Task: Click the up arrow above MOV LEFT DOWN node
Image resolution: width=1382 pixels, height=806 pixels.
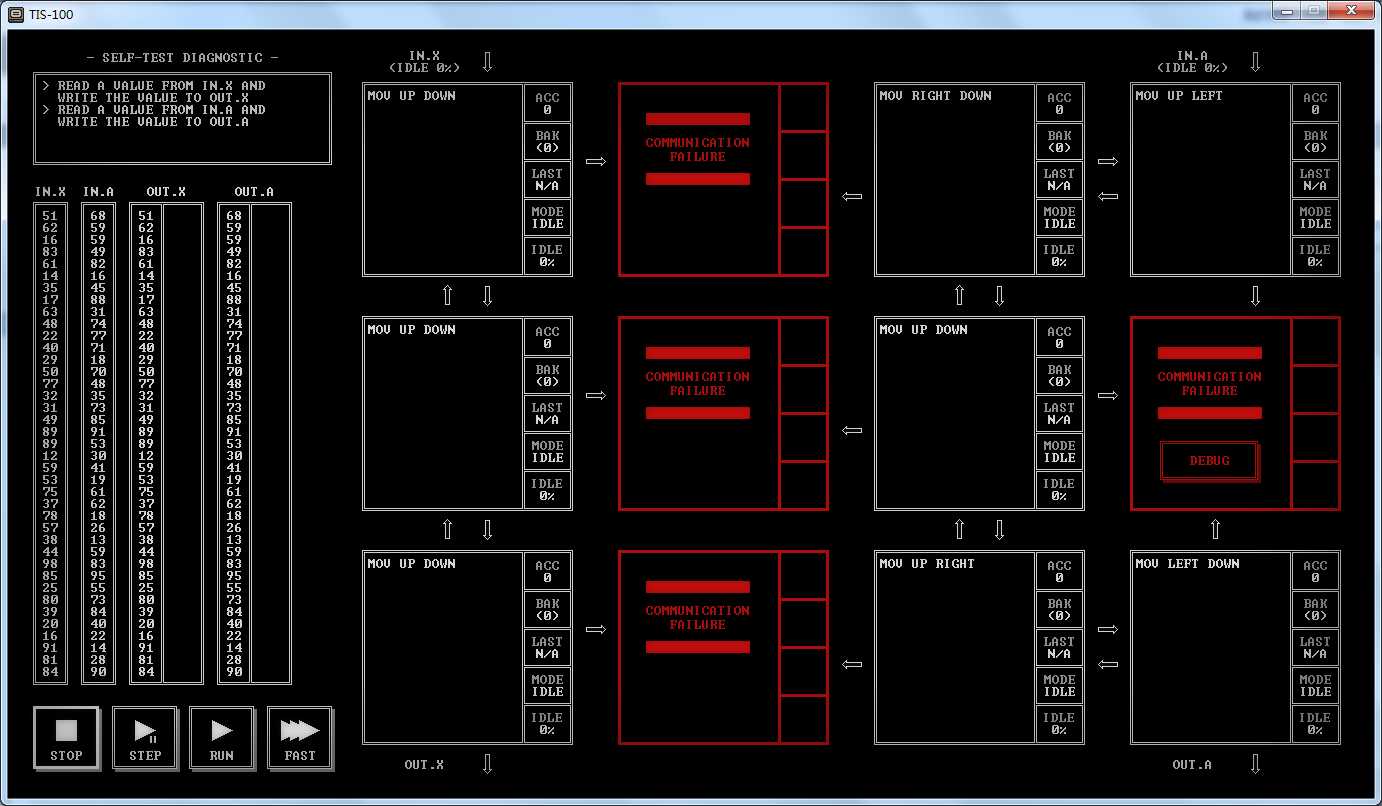Action: point(1216,530)
